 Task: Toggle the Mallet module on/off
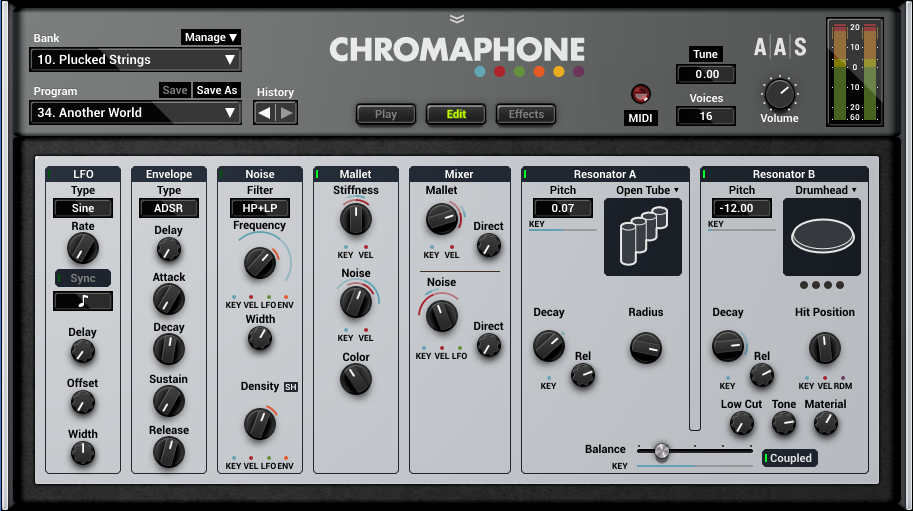(x=317, y=174)
